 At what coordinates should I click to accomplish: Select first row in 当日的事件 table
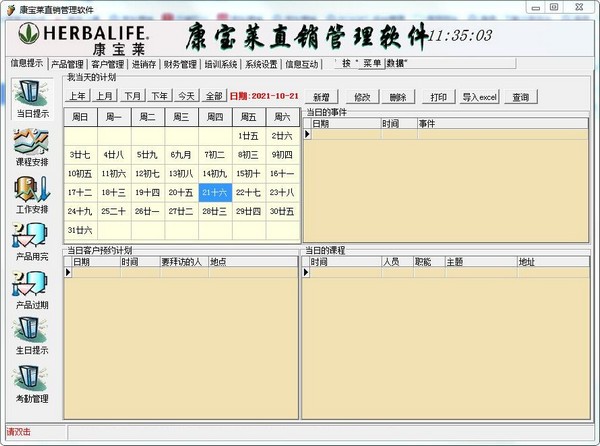(x=446, y=134)
